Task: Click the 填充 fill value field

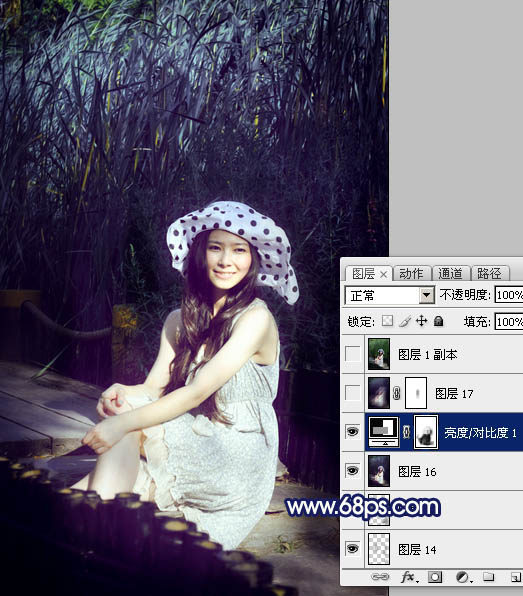Action: click(x=509, y=322)
